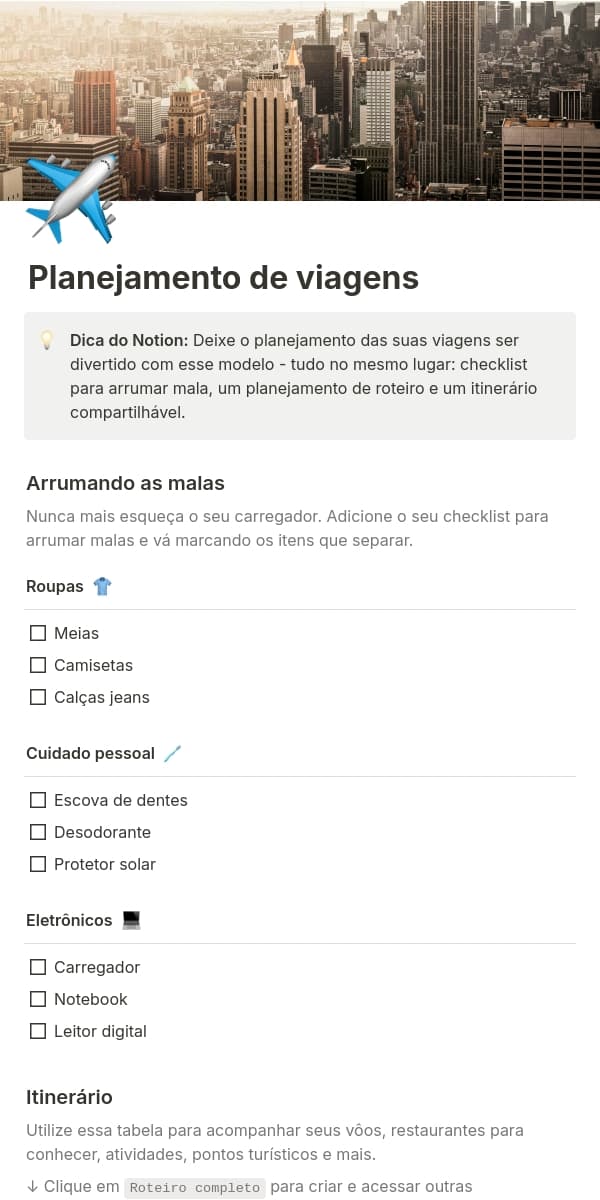Image resolution: width=600 pixels, height=1200 pixels.
Task: Click the Itinerário section heading
Action: click(69, 1097)
